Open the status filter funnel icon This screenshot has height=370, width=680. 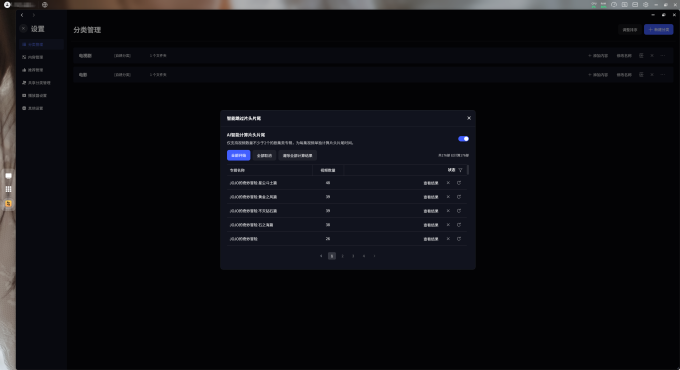(x=460, y=170)
